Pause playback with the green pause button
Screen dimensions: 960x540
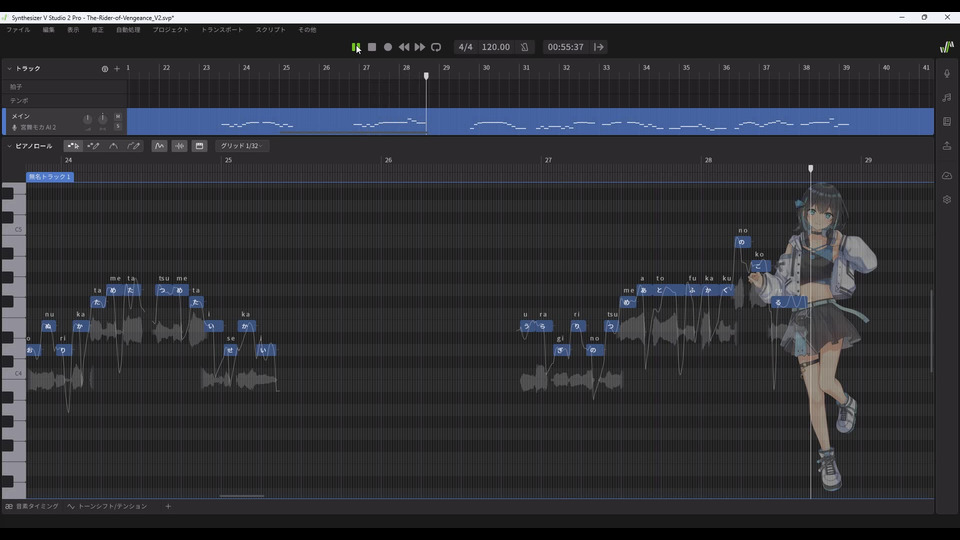pyautogui.click(x=356, y=47)
